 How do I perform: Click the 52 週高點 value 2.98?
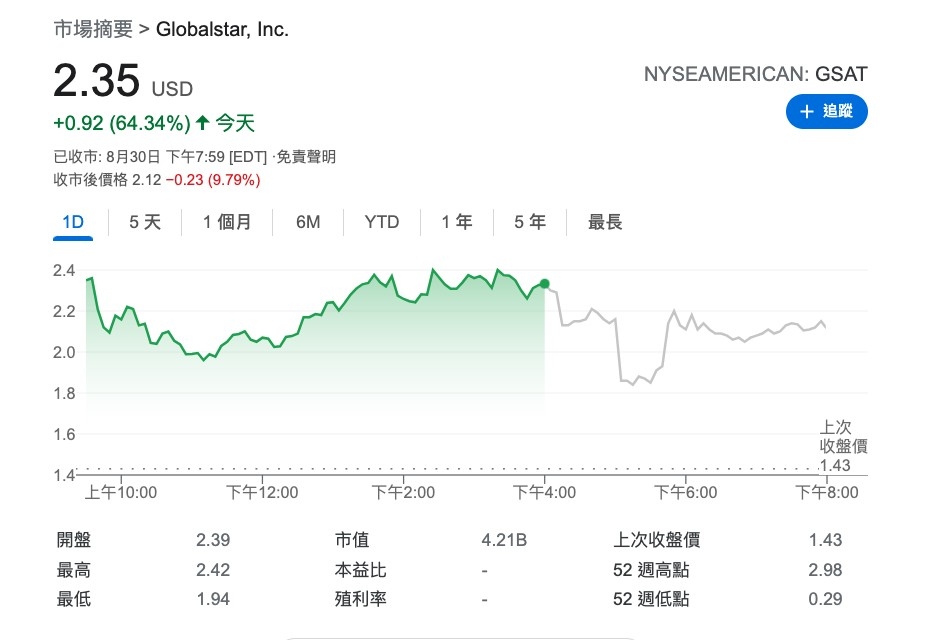pos(825,570)
